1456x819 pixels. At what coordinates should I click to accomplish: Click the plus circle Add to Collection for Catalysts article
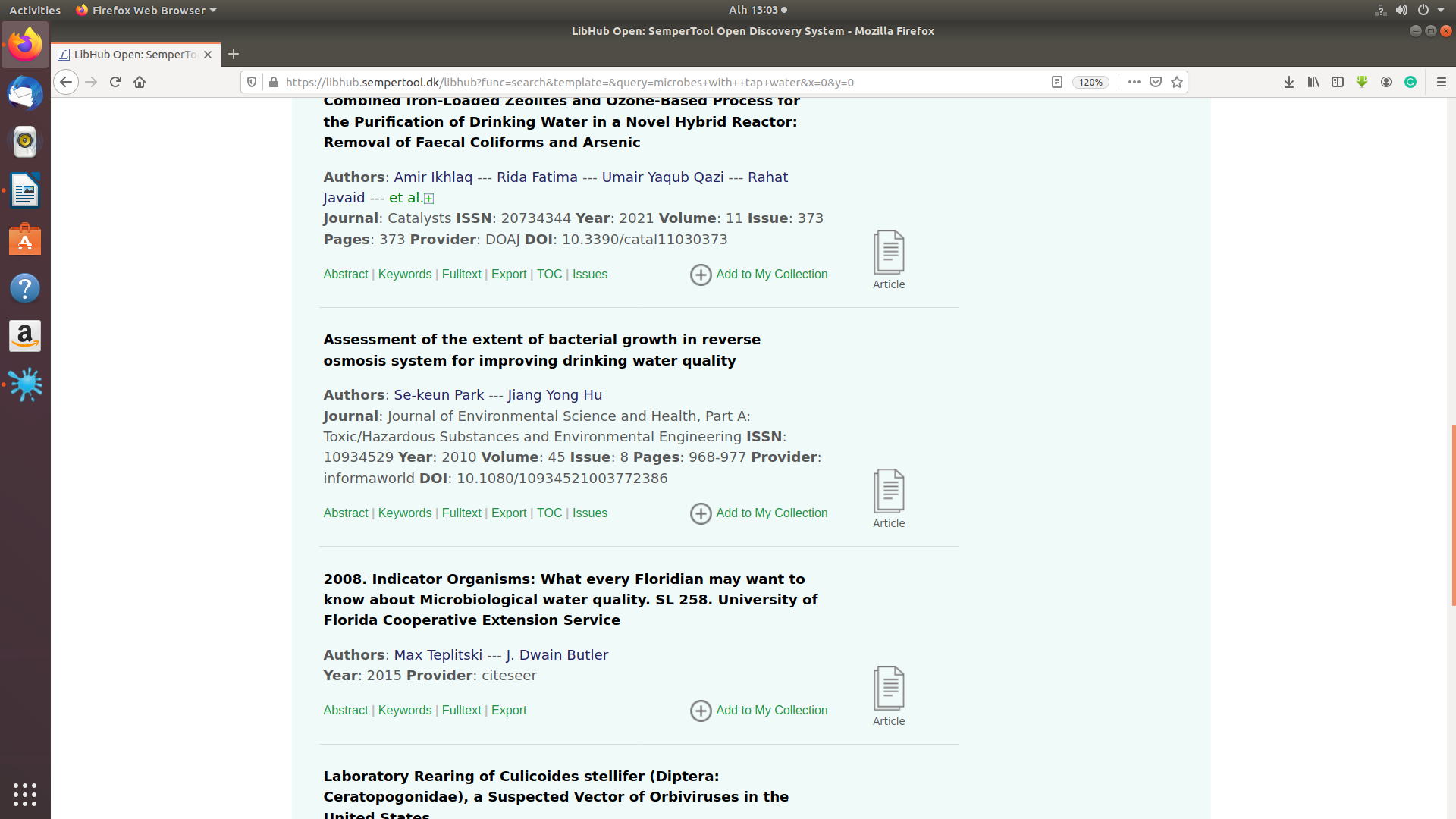click(x=701, y=275)
